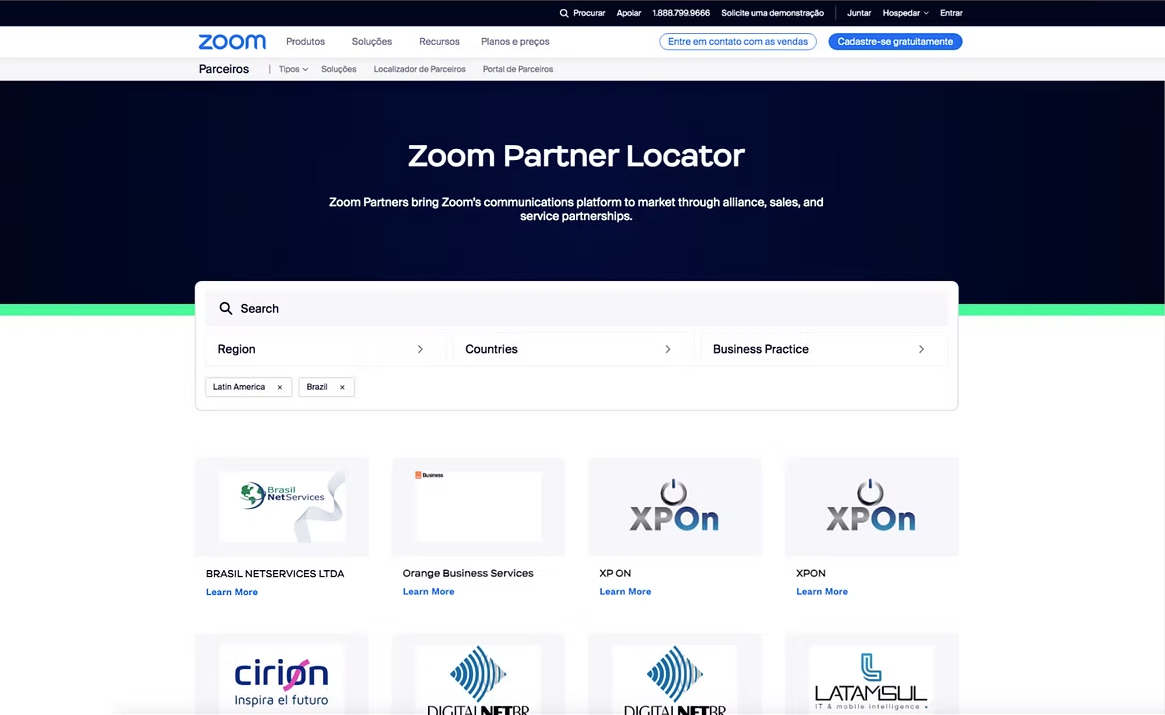Remove the Brazil filter tag
Image resolution: width=1165 pixels, height=715 pixels.
[342, 387]
